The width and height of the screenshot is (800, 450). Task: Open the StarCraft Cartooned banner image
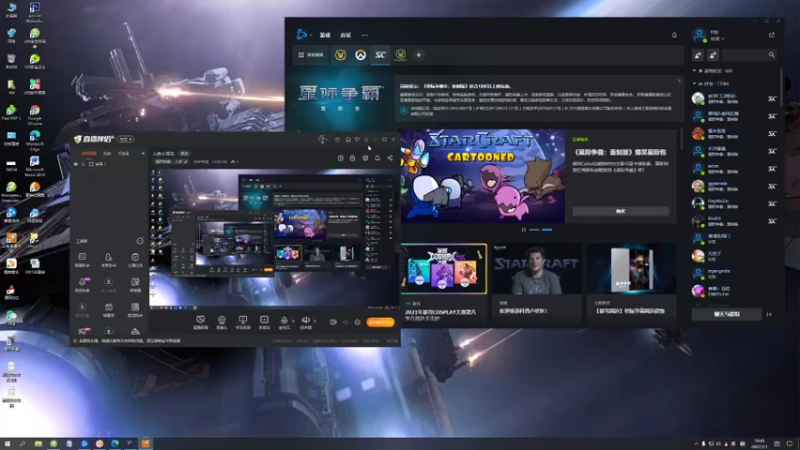483,176
